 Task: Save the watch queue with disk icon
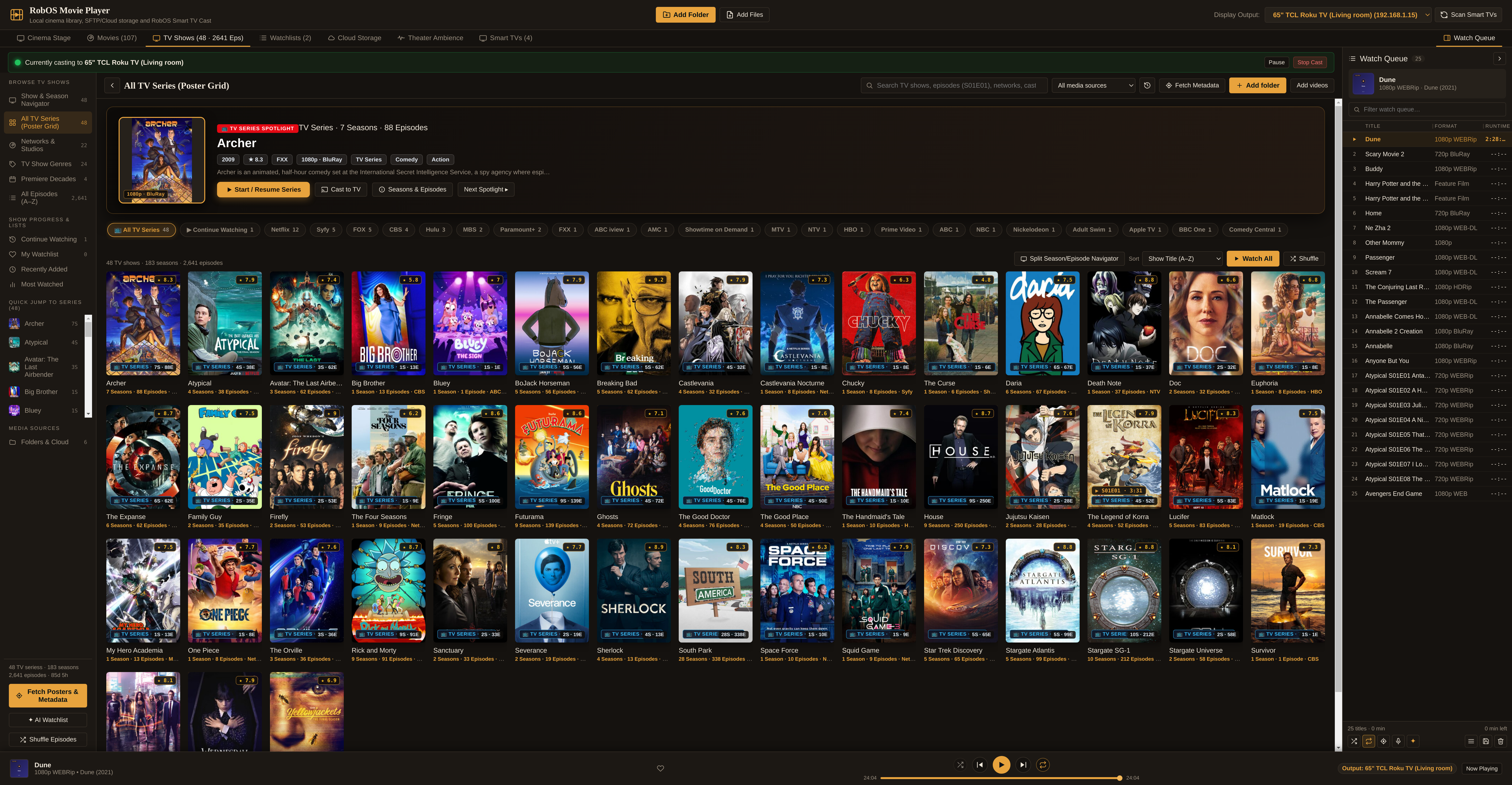[x=1486, y=741]
